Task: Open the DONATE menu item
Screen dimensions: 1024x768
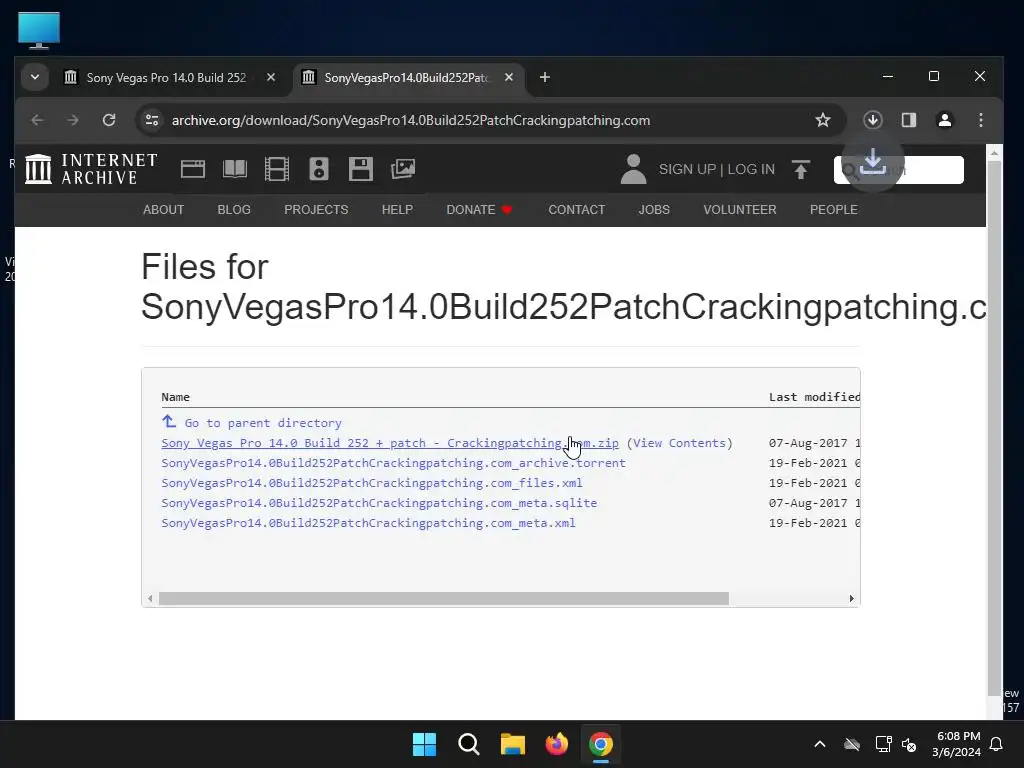Action: (479, 210)
